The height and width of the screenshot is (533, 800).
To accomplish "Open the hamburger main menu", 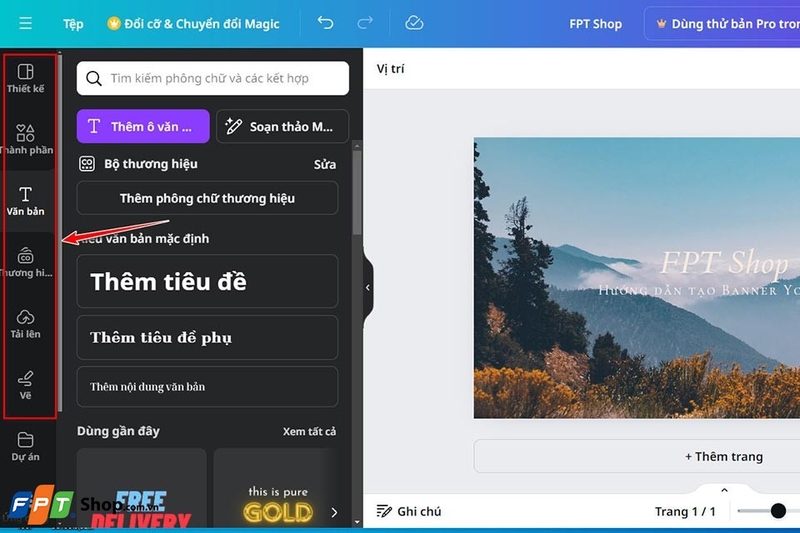I will (x=25, y=23).
